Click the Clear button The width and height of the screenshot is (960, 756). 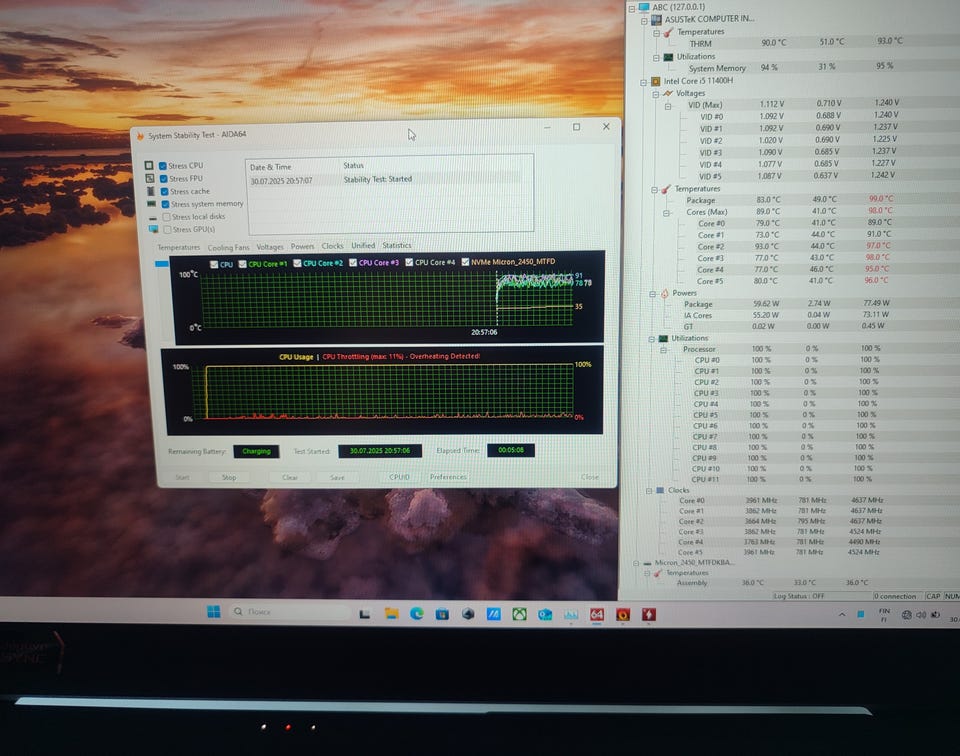pos(290,477)
